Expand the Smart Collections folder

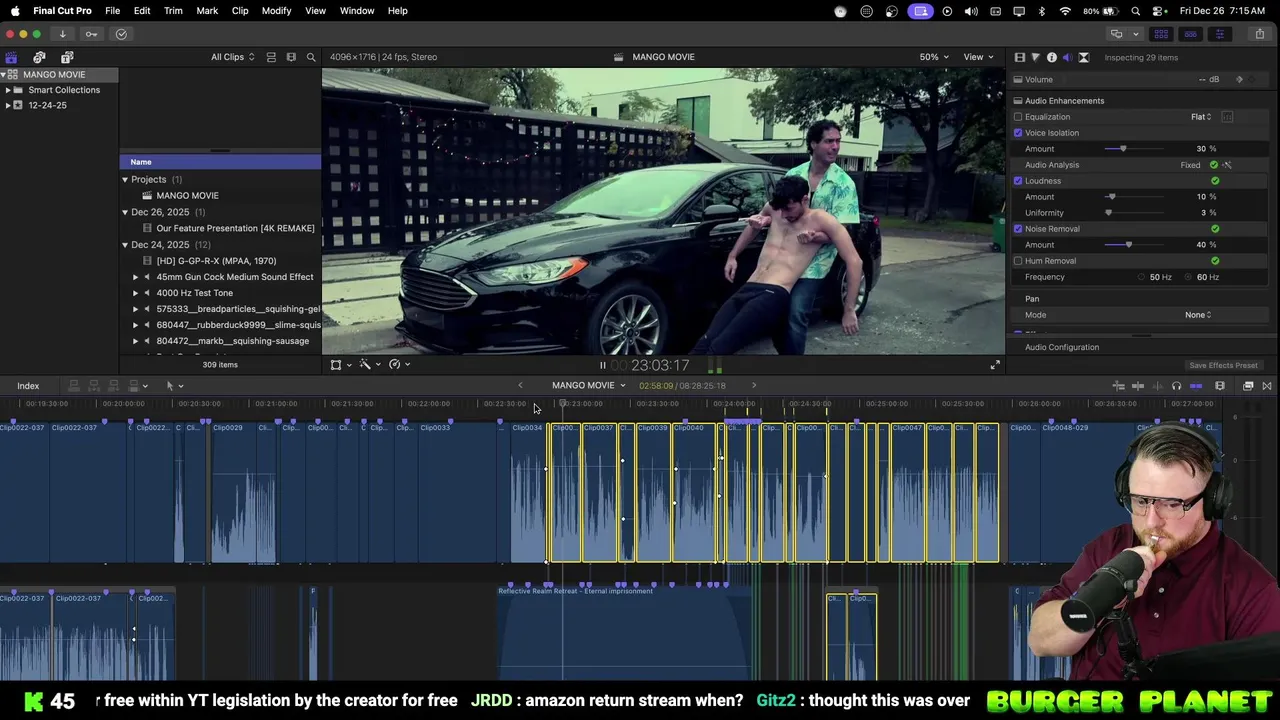point(8,90)
